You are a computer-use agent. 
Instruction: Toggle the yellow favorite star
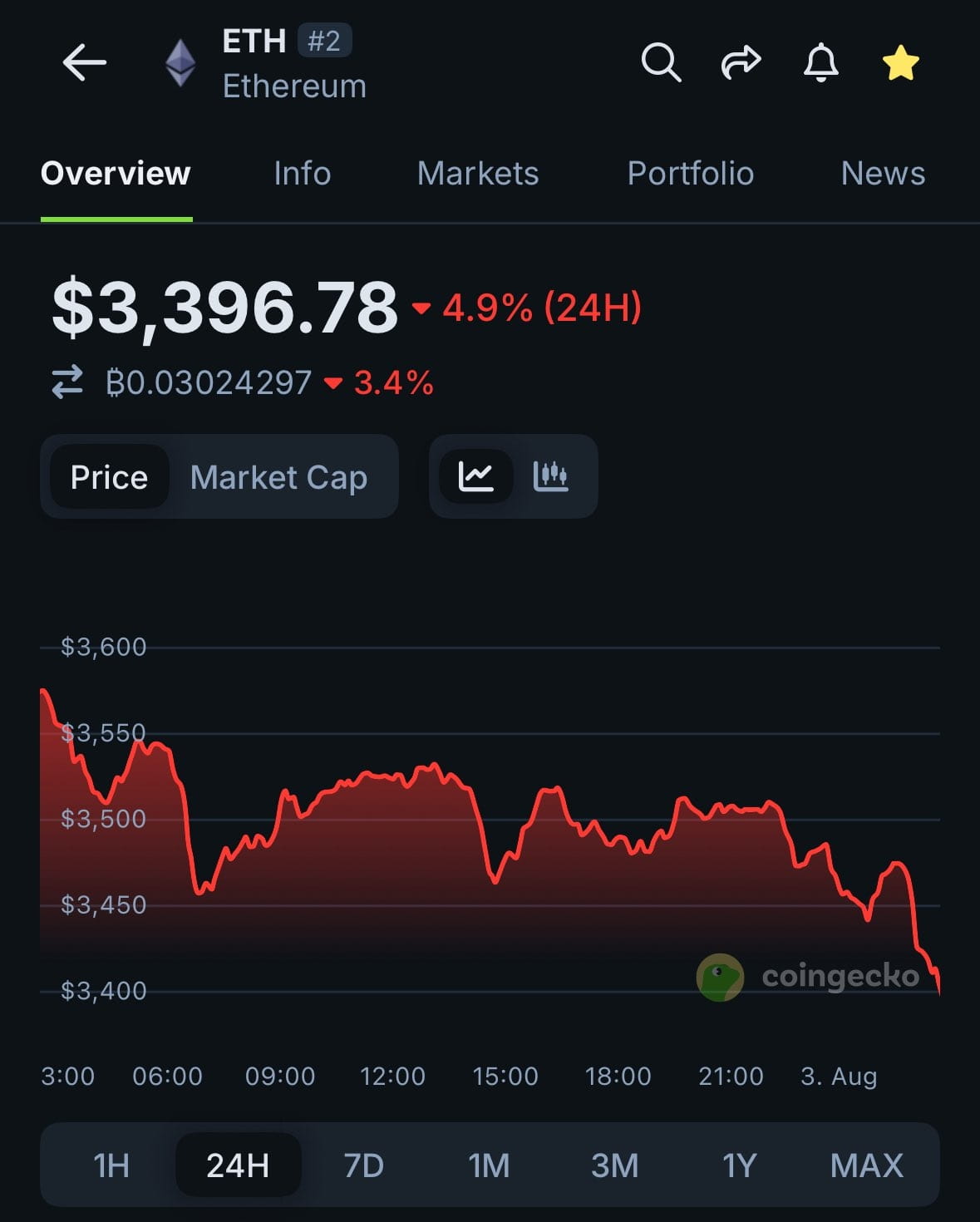(x=901, y=63)
